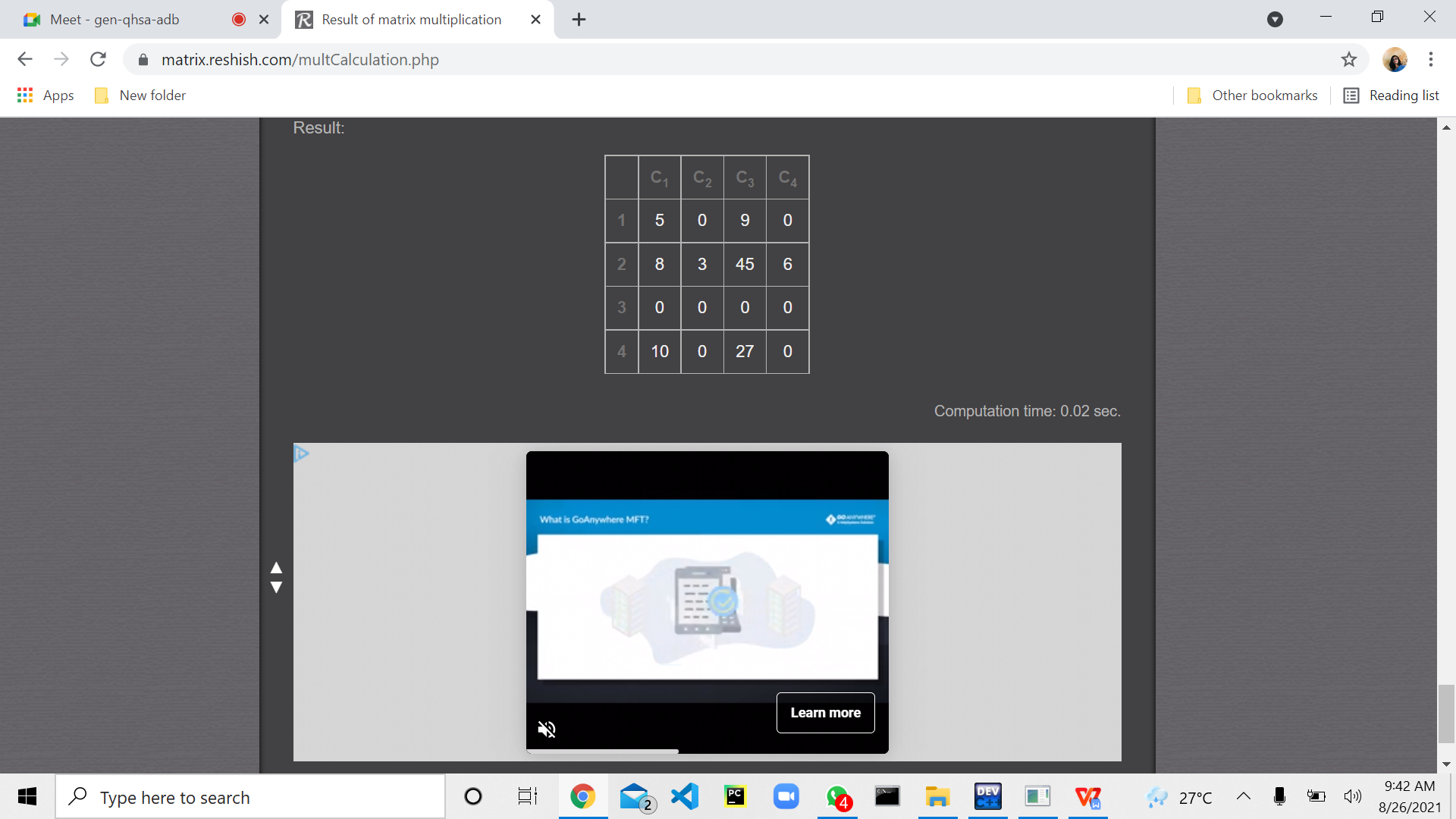Open Zoom from the taskbar

point(786,796)
